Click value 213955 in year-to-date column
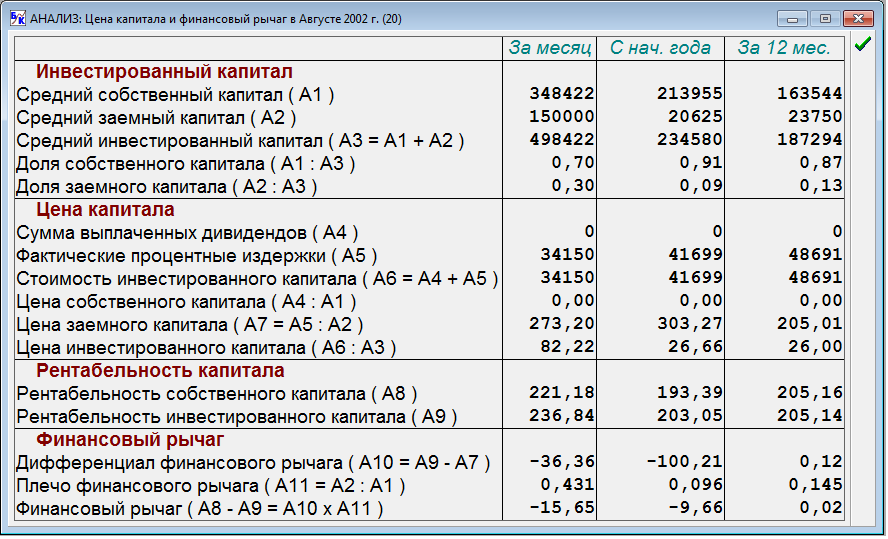The height and width of the screenshot is (539, 888). [x=690, y=93]
